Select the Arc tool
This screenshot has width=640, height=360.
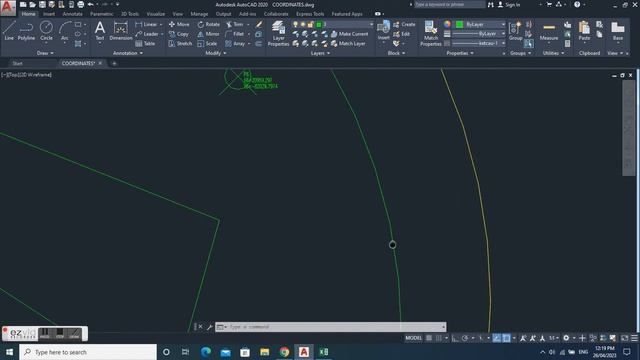[x=64, y=31]
